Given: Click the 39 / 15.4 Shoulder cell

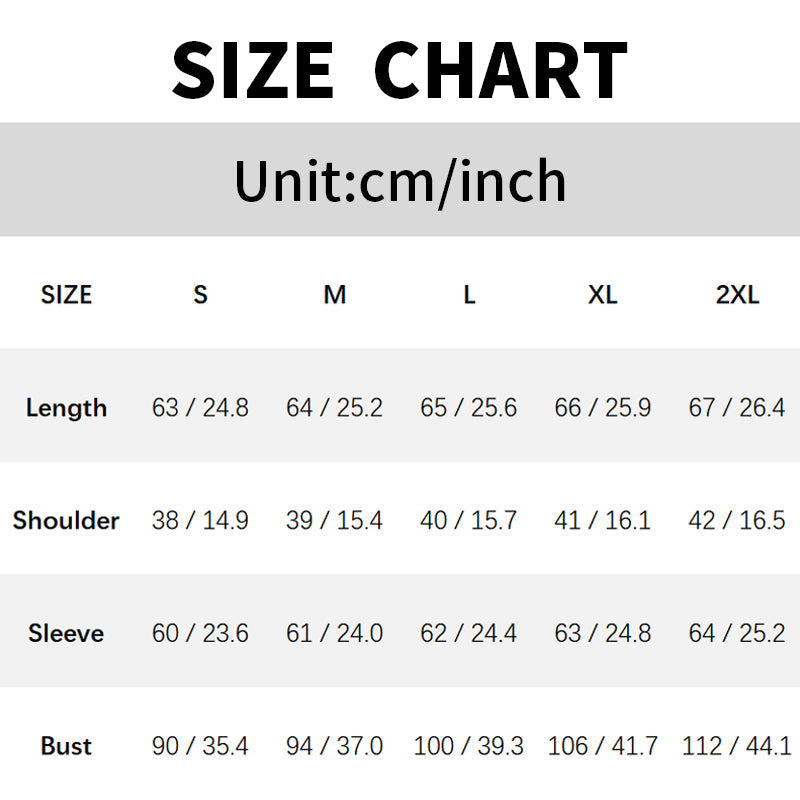Looking at the screenshot, I should click(334, 521).
